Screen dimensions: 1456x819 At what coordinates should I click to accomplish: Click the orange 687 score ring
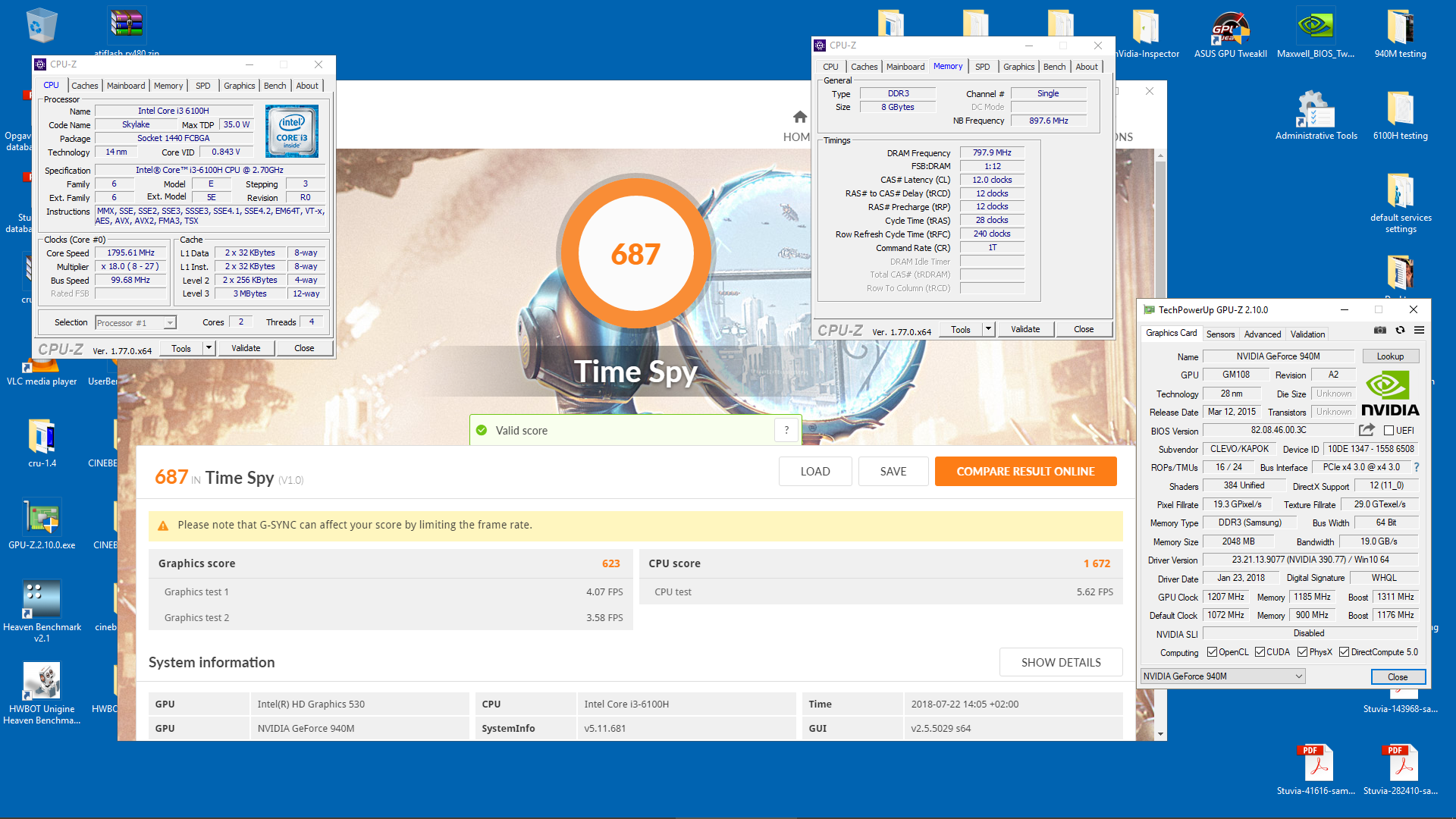635,254
